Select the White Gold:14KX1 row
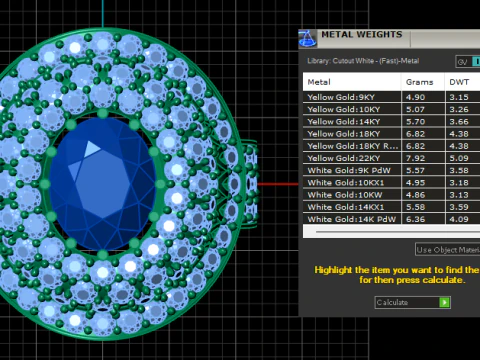 tap(391, 207)
